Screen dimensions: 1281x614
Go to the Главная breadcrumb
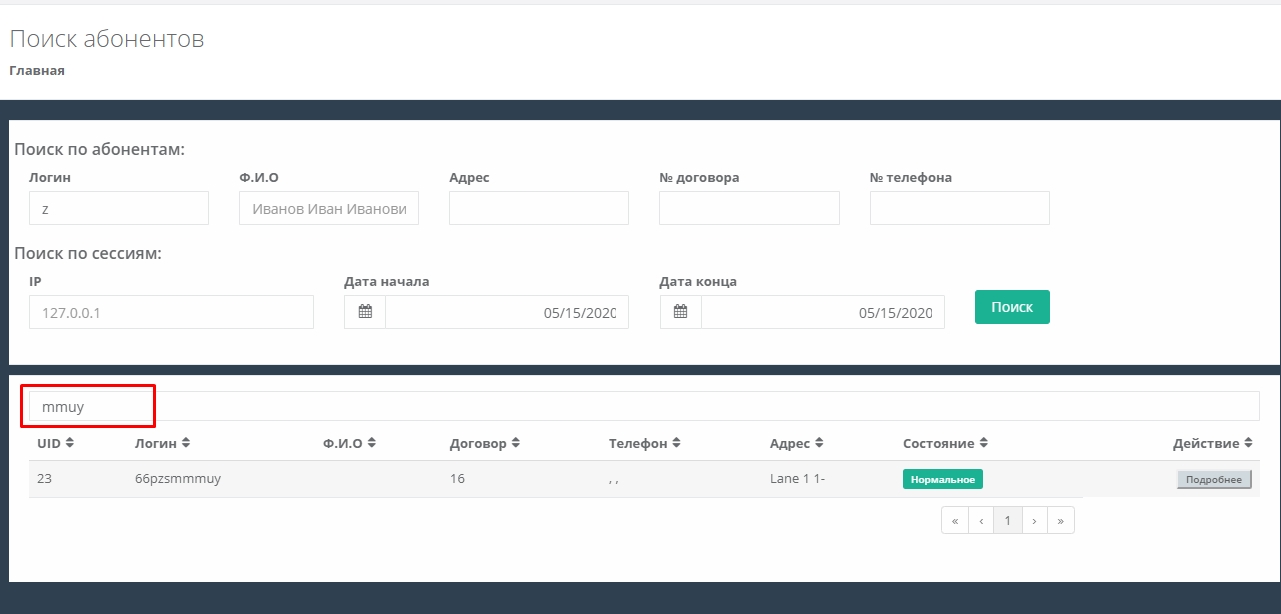tap(37, 71)
